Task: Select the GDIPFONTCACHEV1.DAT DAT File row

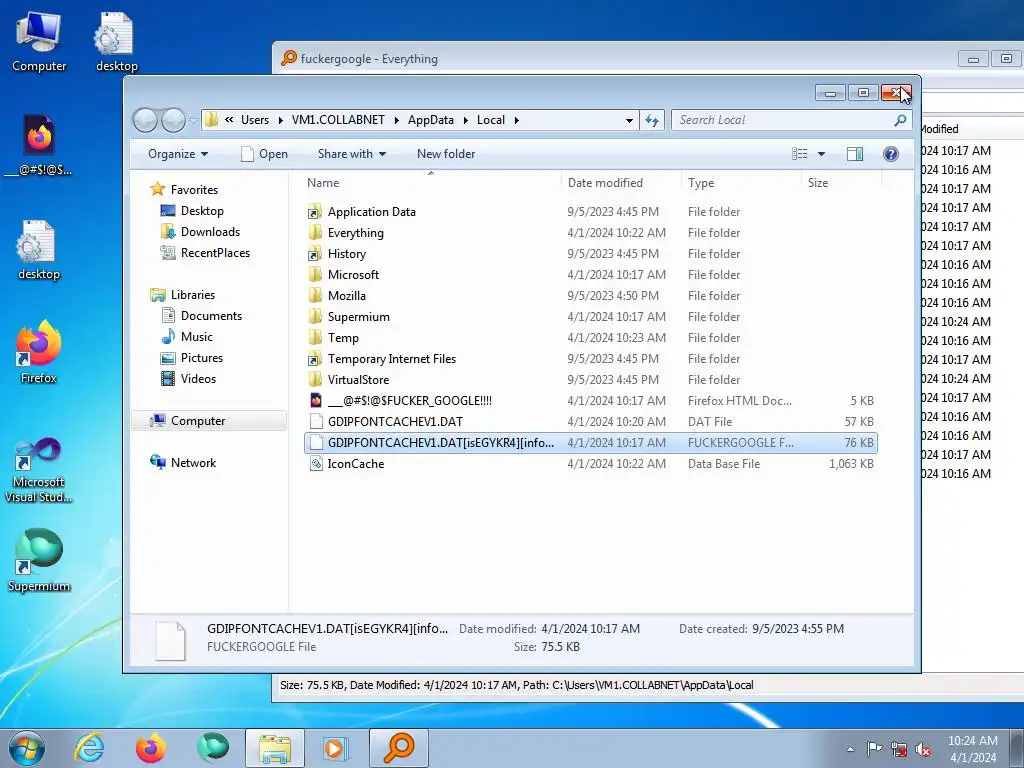Action: (x=590, y=422)
